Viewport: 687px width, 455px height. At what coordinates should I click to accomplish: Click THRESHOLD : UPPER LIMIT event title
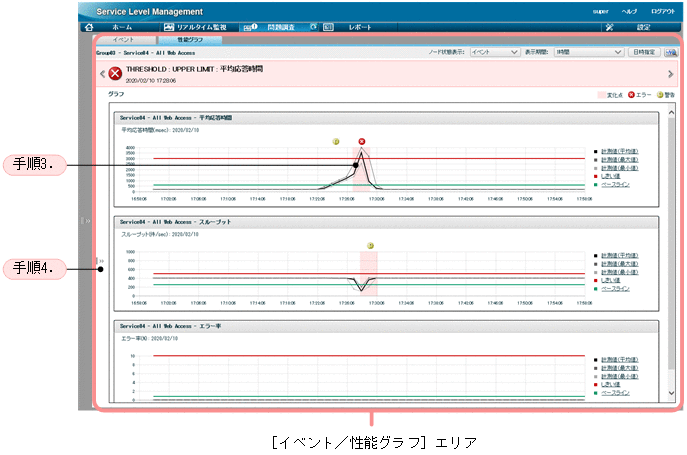[x=194, y=69]
